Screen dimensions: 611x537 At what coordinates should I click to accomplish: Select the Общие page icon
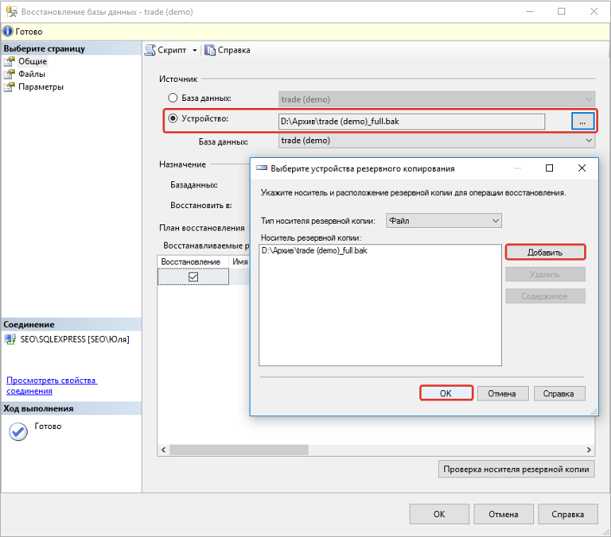10,61
